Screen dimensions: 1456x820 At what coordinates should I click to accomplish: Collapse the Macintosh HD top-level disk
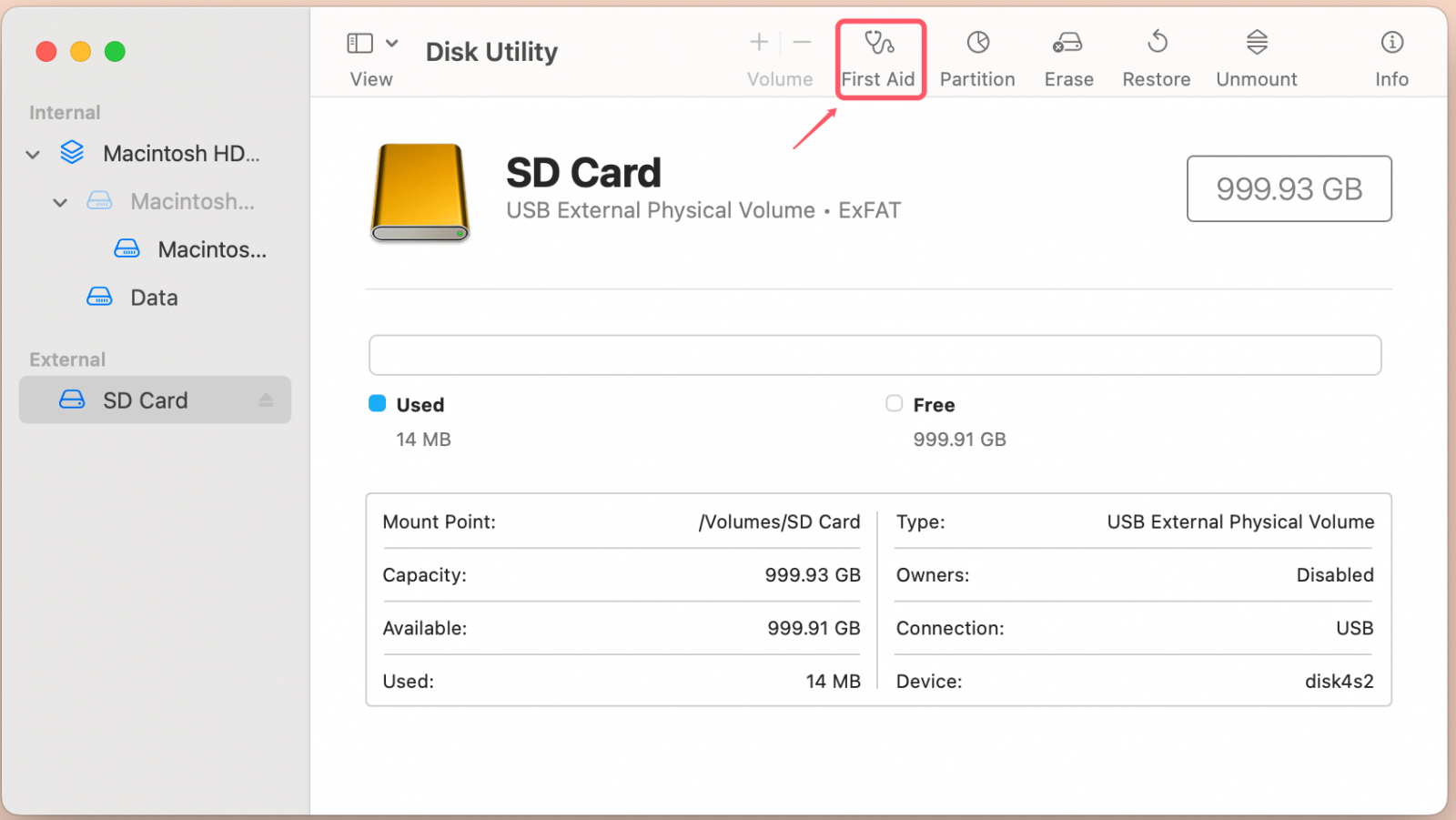(33, 155)
